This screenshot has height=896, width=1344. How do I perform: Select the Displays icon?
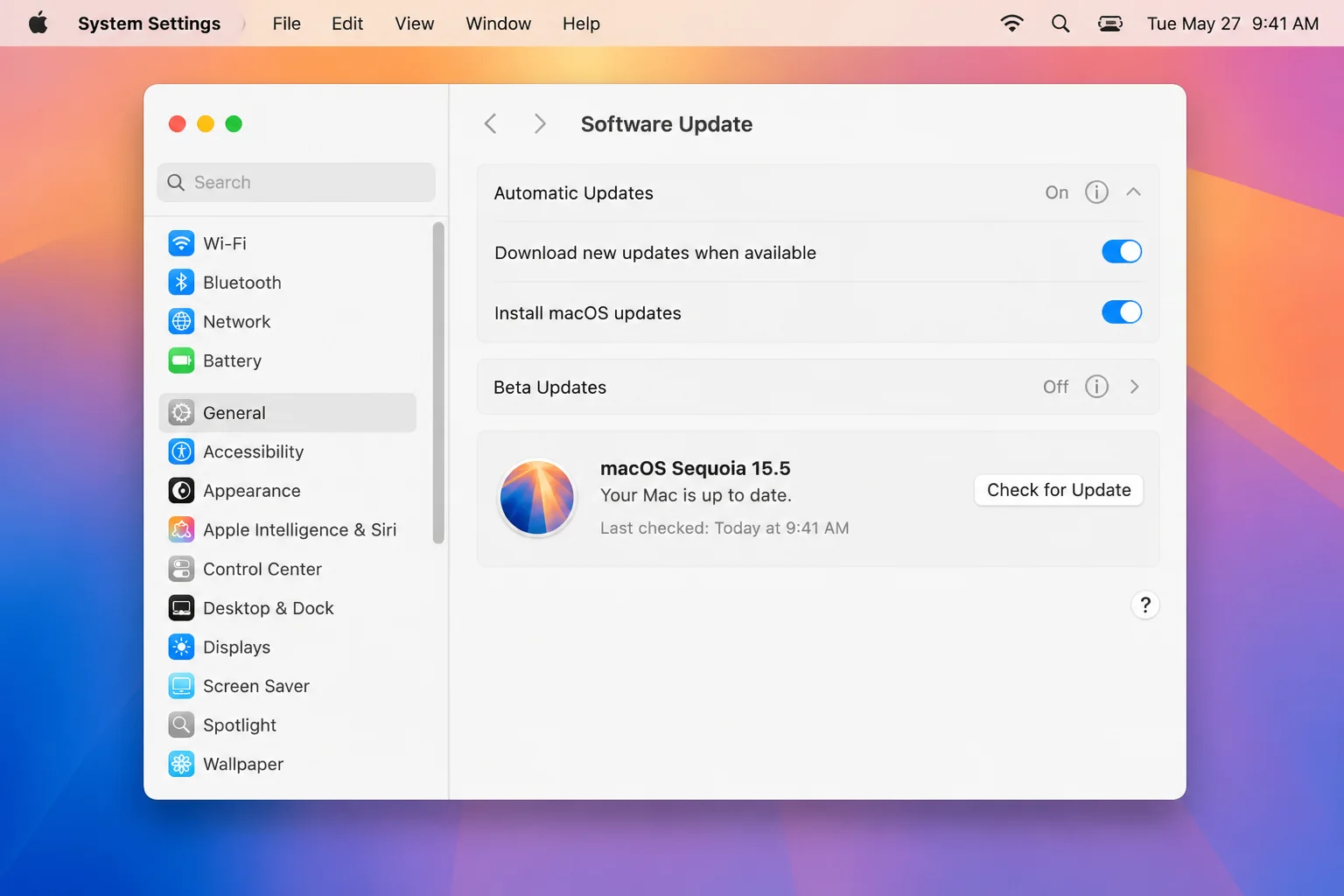coord(181,647)
